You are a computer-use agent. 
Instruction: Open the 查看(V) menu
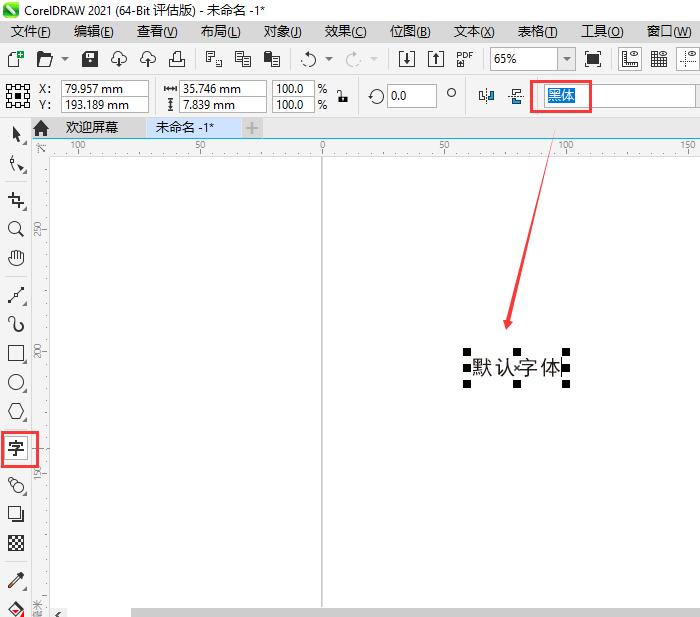point(157,31)
